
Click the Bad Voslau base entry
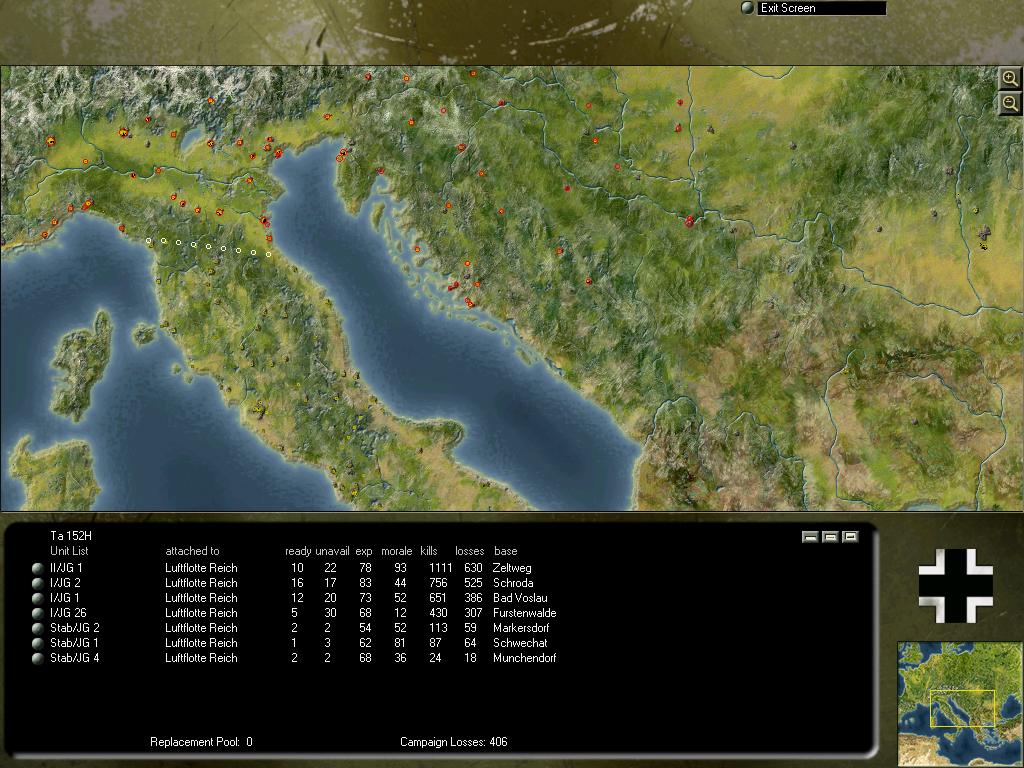(520, 598)
